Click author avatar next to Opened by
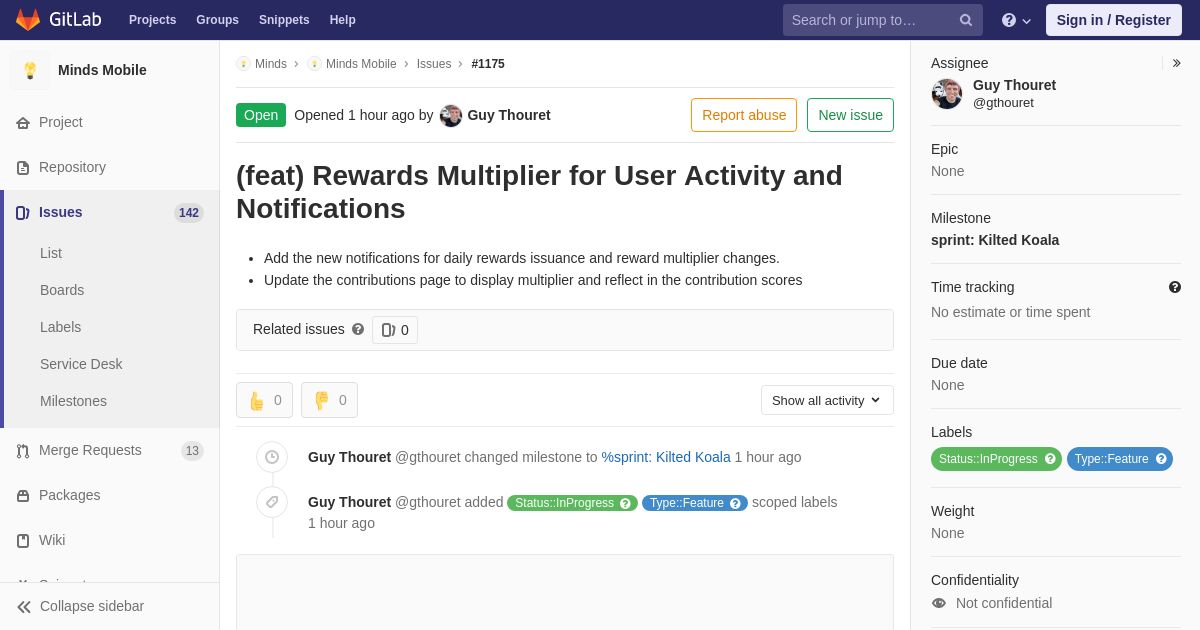The width and height of the screenshot is (1200, 630). tap(451, 116)
